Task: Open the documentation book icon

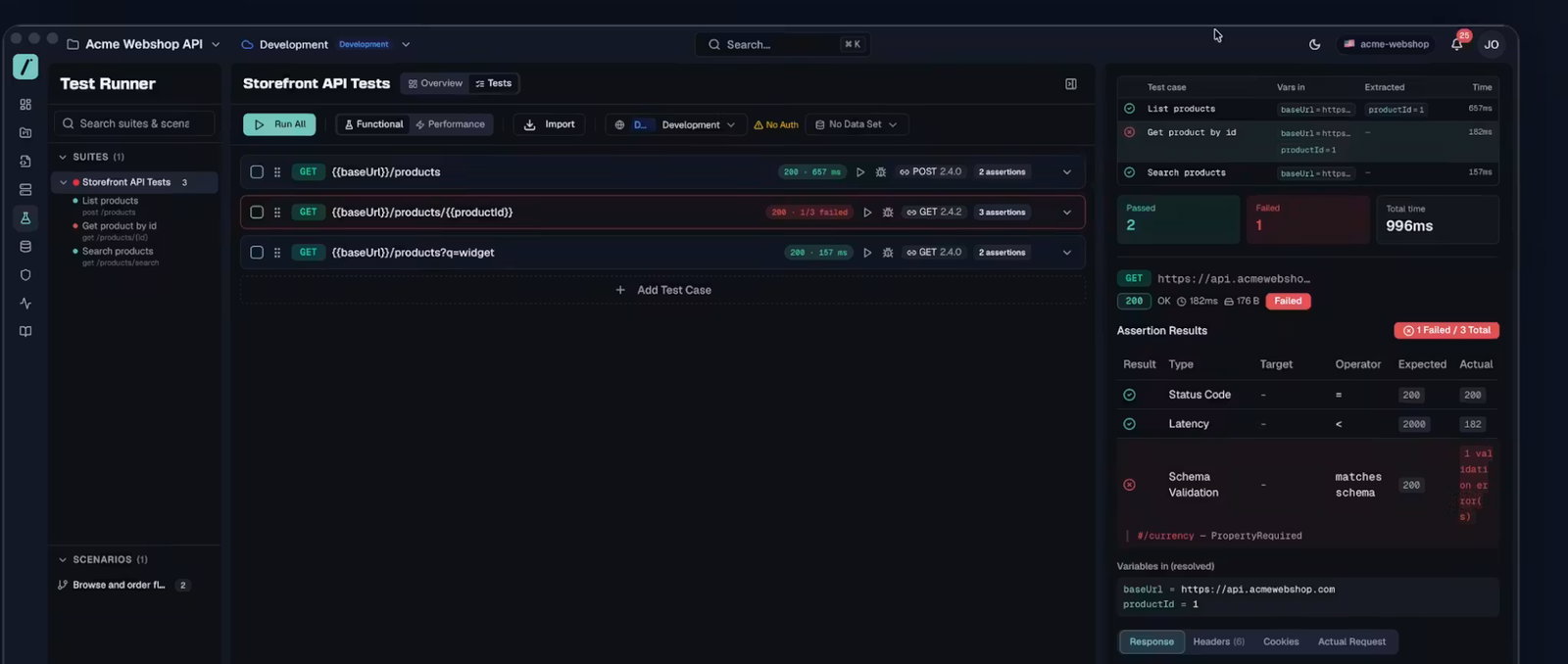Action: coord(25,331)
